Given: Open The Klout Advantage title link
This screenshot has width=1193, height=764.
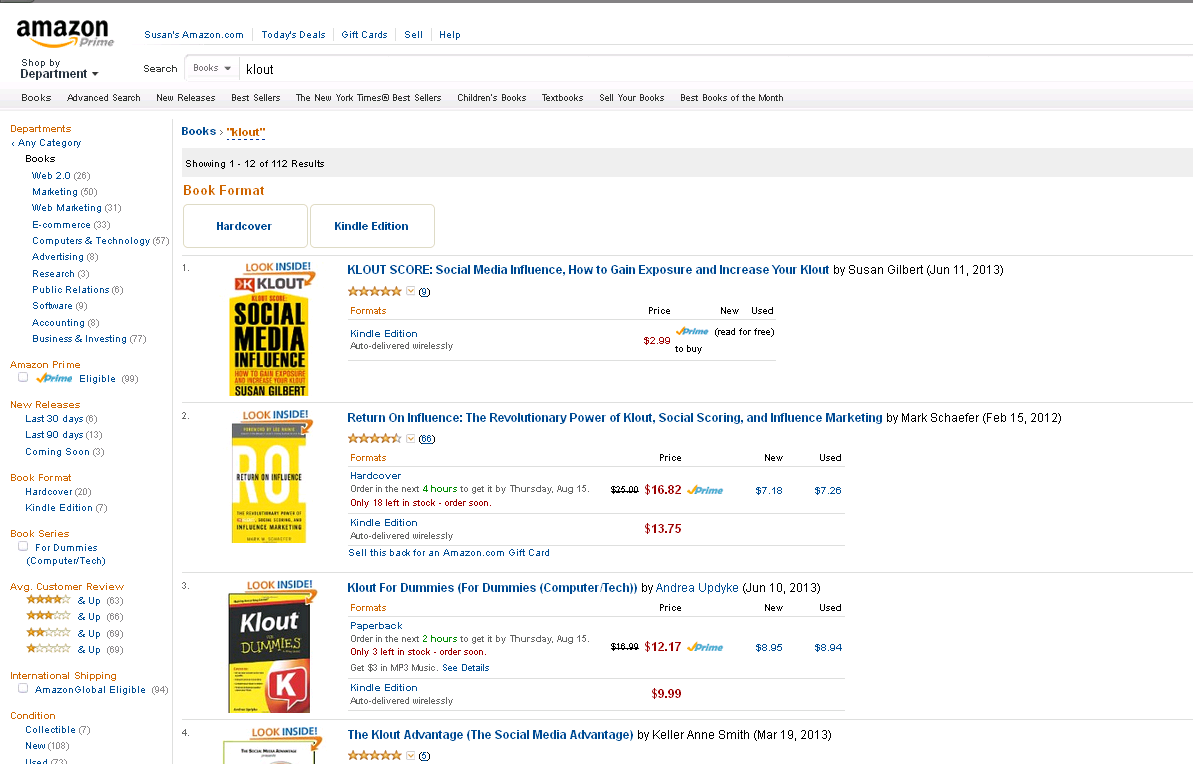Looking at the screenshot, I should (490, 735).
